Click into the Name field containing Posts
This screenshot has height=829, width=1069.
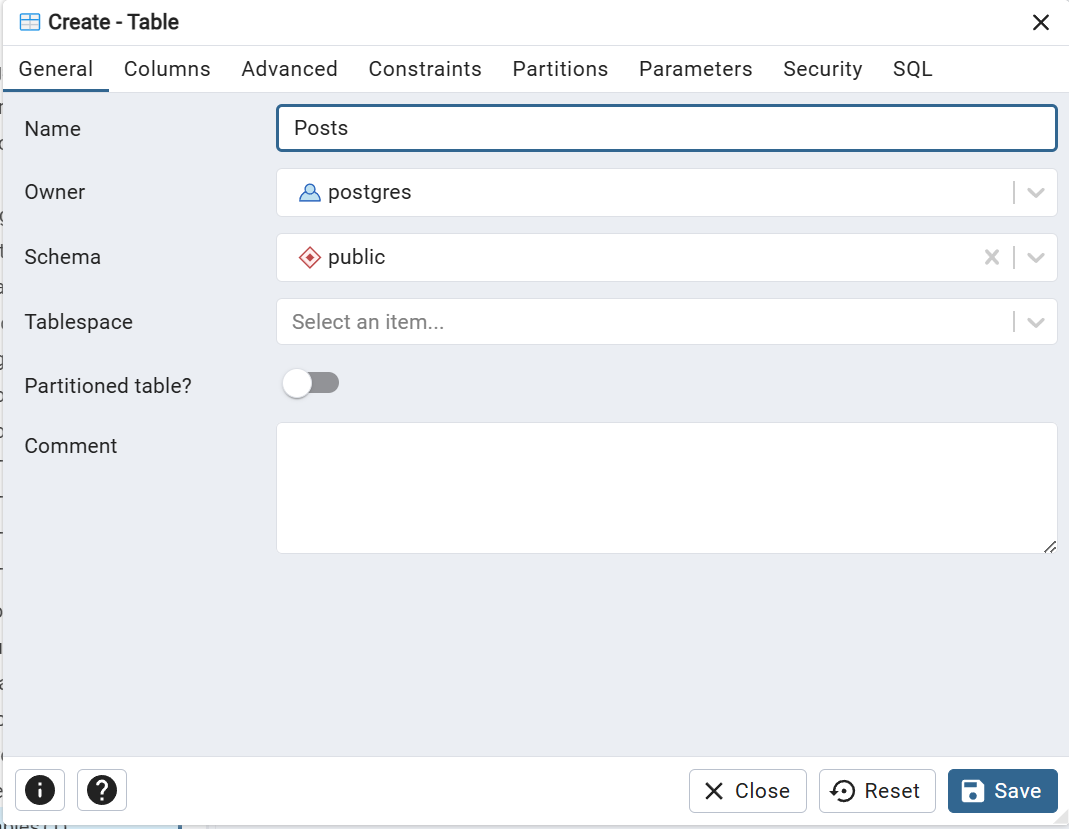click(x=666, y=128)
